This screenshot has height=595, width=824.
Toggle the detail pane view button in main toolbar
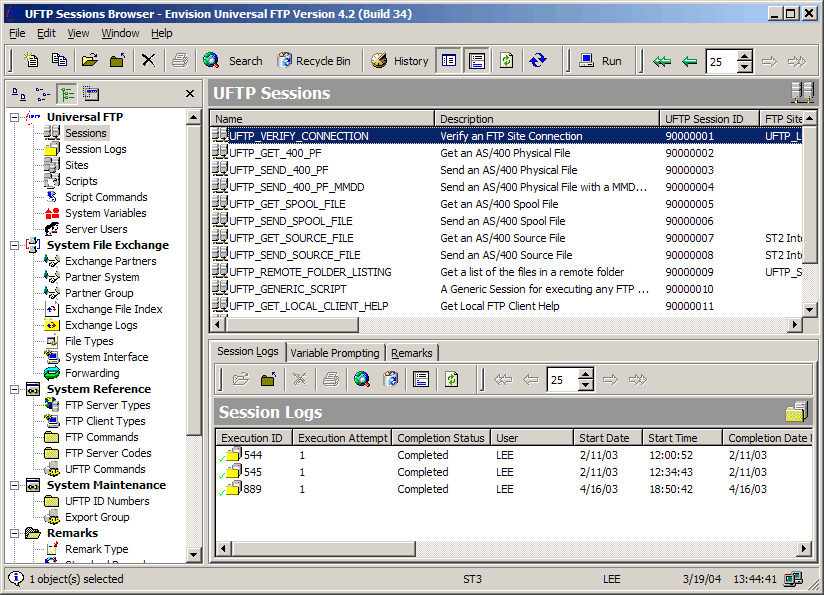[x=477, y=61]
